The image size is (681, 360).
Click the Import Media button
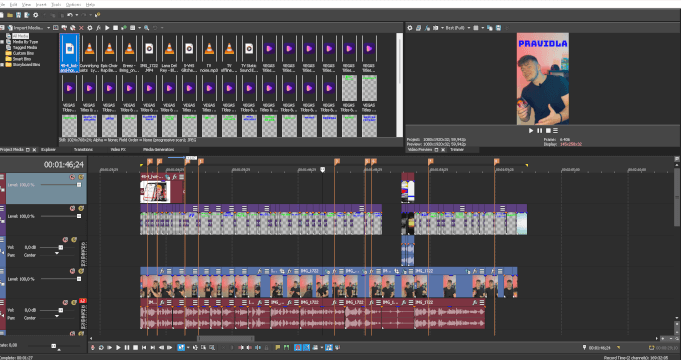[x=29, y=28]
